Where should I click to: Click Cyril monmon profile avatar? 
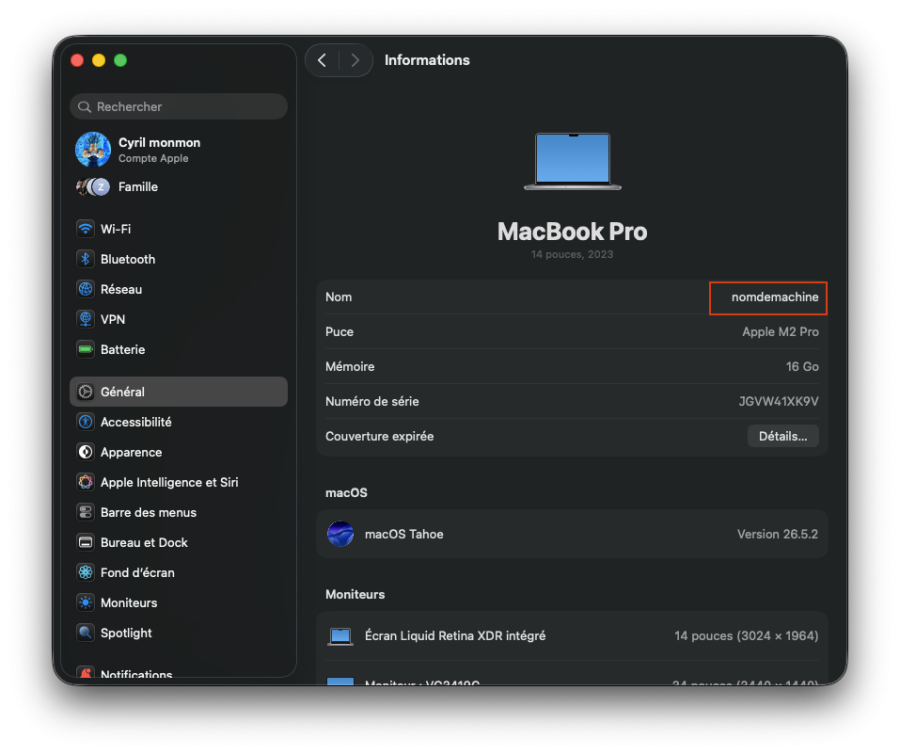93,149
